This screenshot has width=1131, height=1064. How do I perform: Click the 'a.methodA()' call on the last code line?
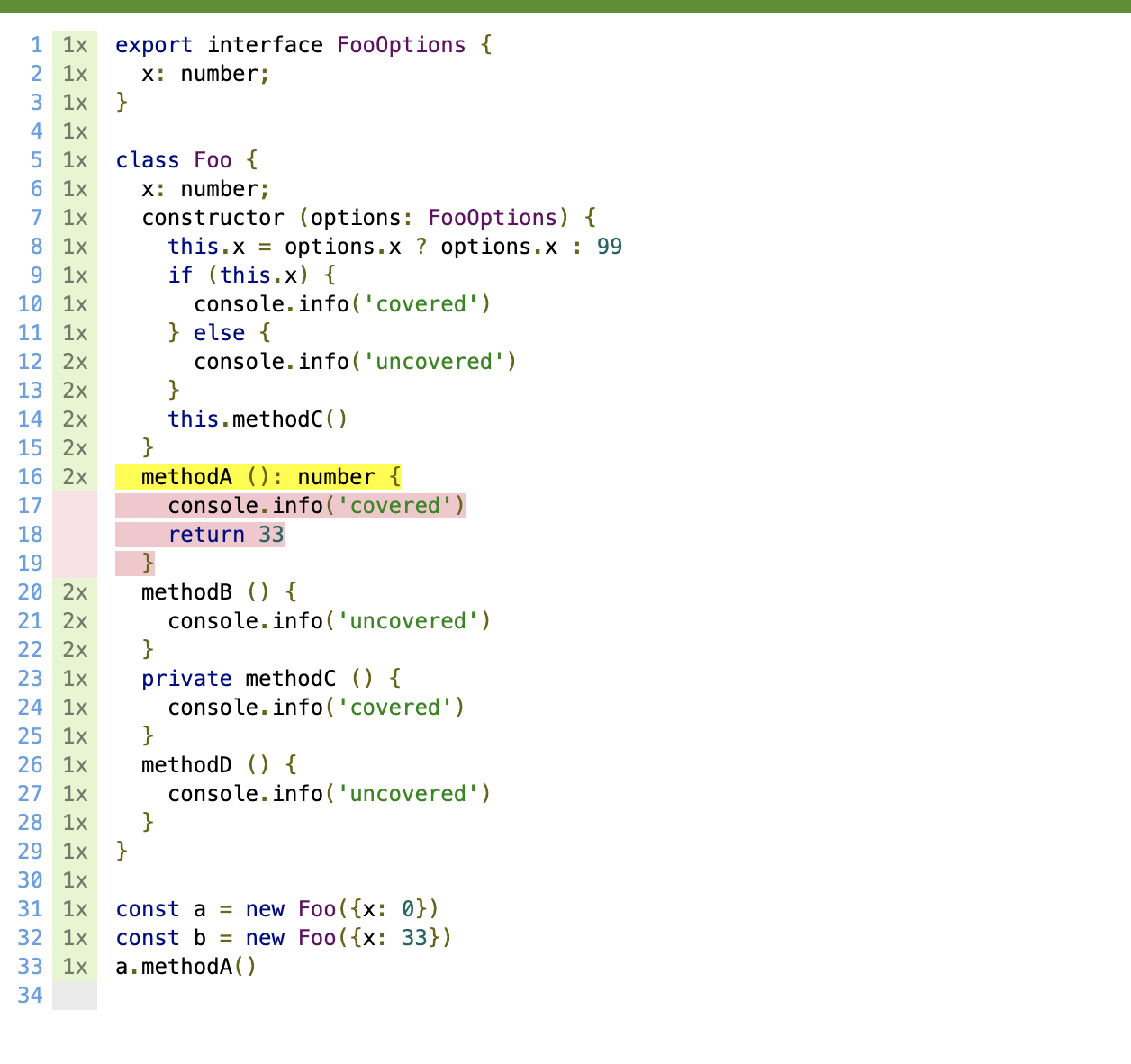click(x=186, y=967)
